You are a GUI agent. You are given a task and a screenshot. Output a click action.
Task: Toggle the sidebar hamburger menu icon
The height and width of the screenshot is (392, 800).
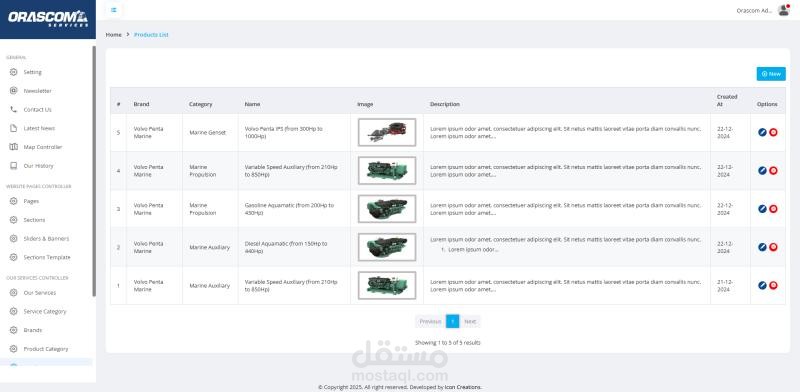pos(114,10)
